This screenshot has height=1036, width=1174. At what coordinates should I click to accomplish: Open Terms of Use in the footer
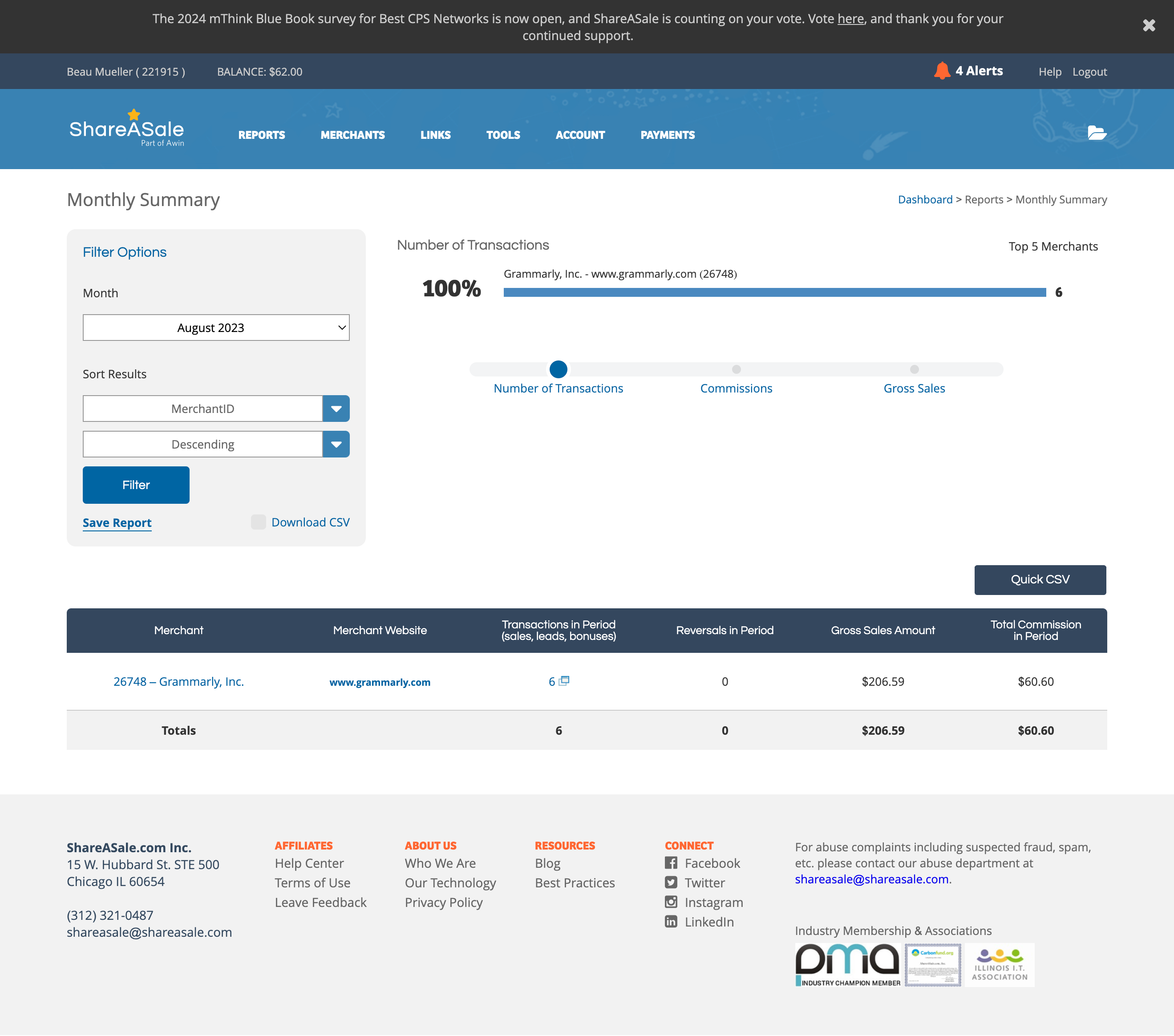click(312, 882)
